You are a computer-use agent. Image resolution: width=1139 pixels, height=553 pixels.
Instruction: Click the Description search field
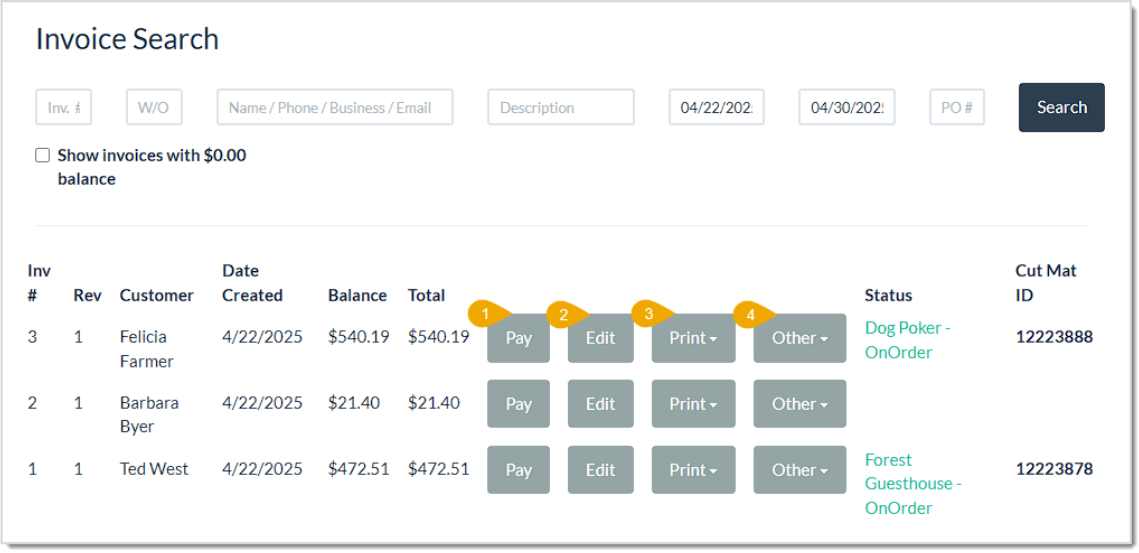point(561,108)
